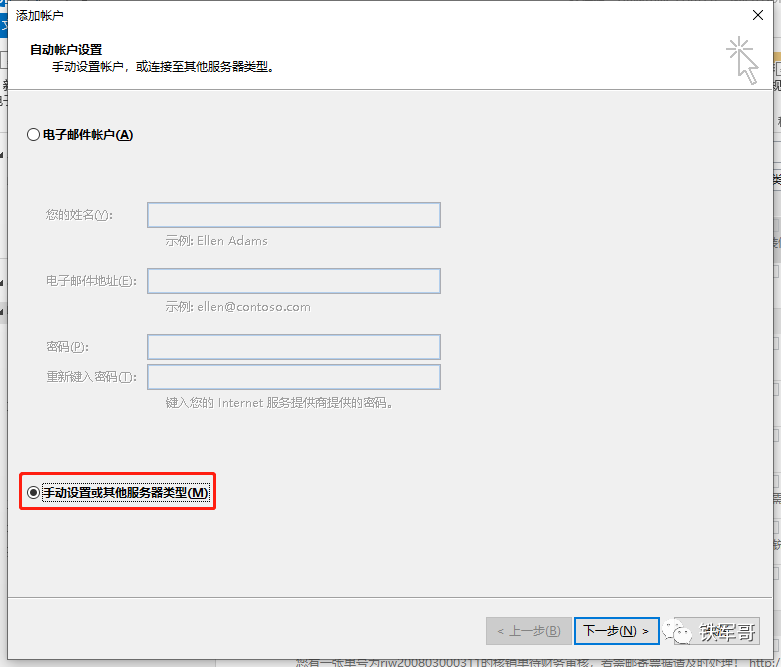
Task: Click the text 示例: Ellen Adams
Action: 217,241
